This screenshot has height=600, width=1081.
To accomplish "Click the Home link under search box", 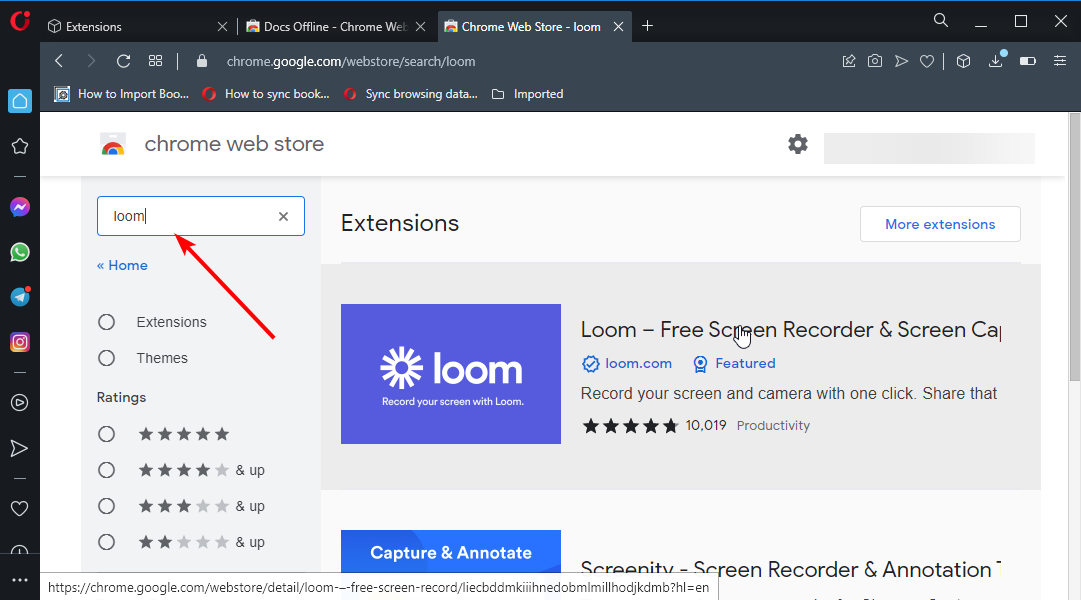I will pyautogui.click(x=122, y=266).
